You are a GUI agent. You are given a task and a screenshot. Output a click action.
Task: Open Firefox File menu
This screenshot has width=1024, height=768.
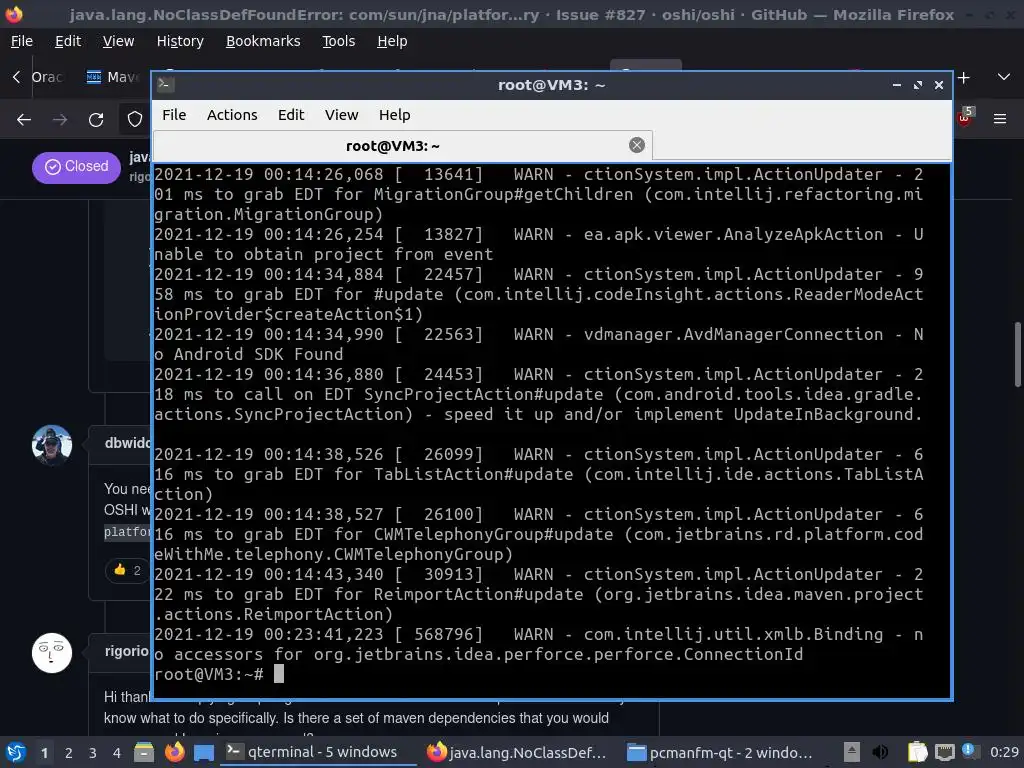pos(22,41)
